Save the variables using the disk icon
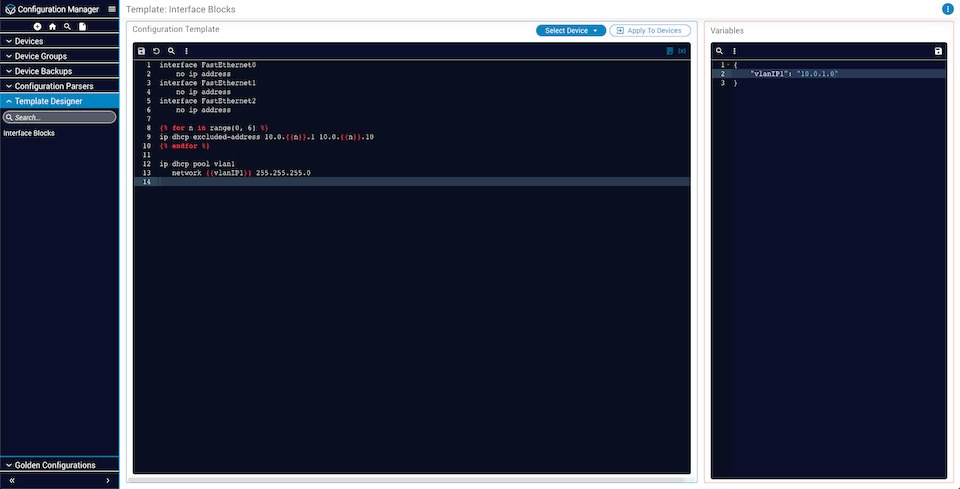 click(x=937, y=51)
